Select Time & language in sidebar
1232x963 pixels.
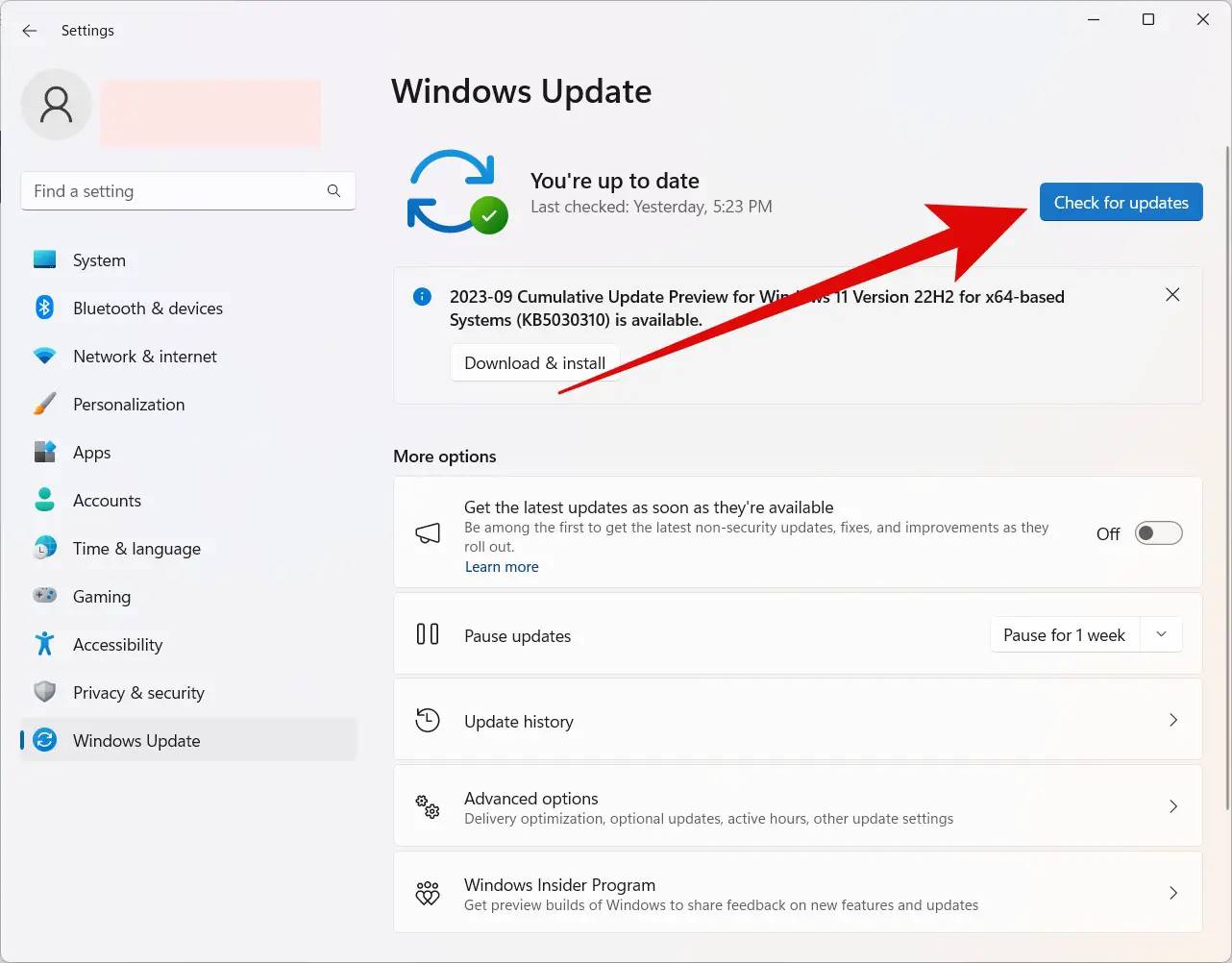136,549
